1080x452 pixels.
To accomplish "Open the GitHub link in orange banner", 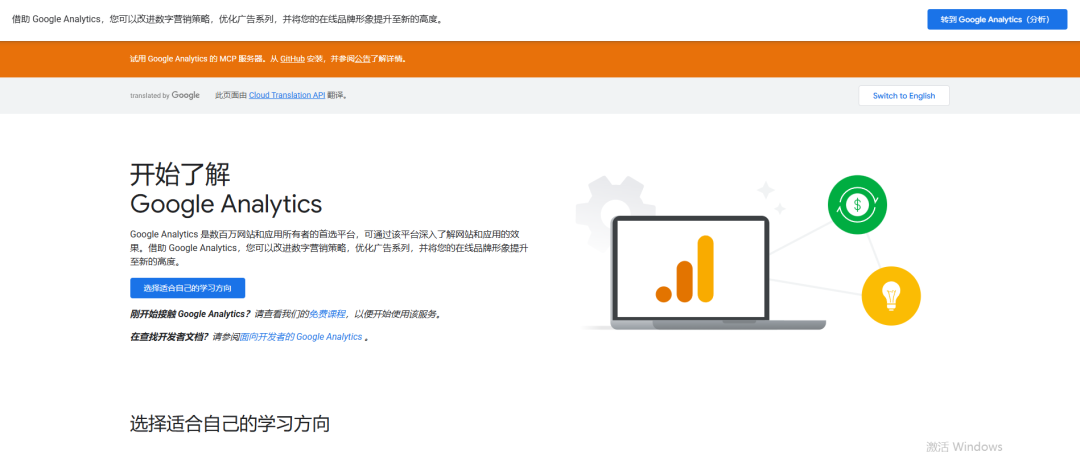I will [292, 59].
